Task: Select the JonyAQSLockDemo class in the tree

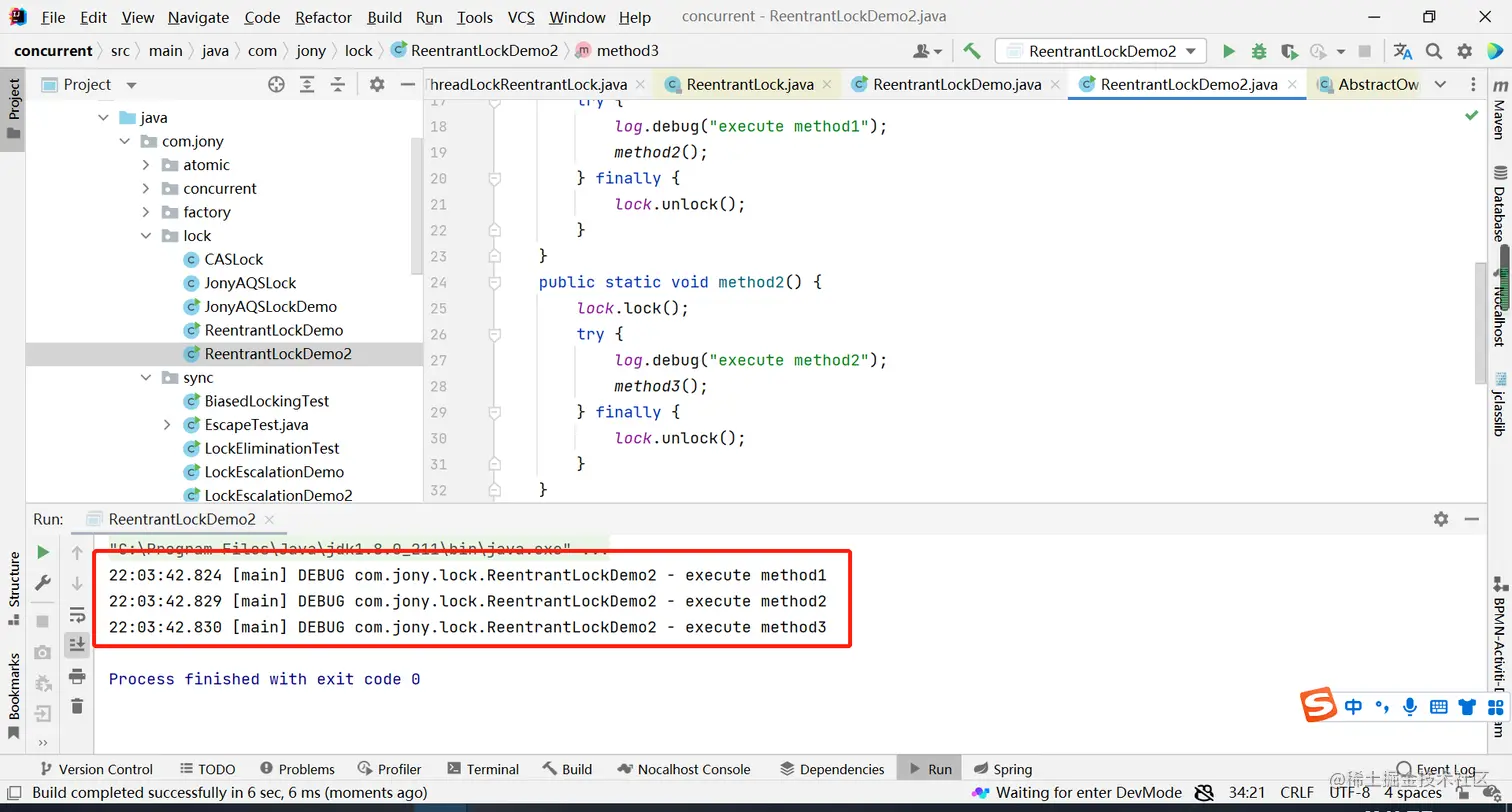Action: coord(270,307)
